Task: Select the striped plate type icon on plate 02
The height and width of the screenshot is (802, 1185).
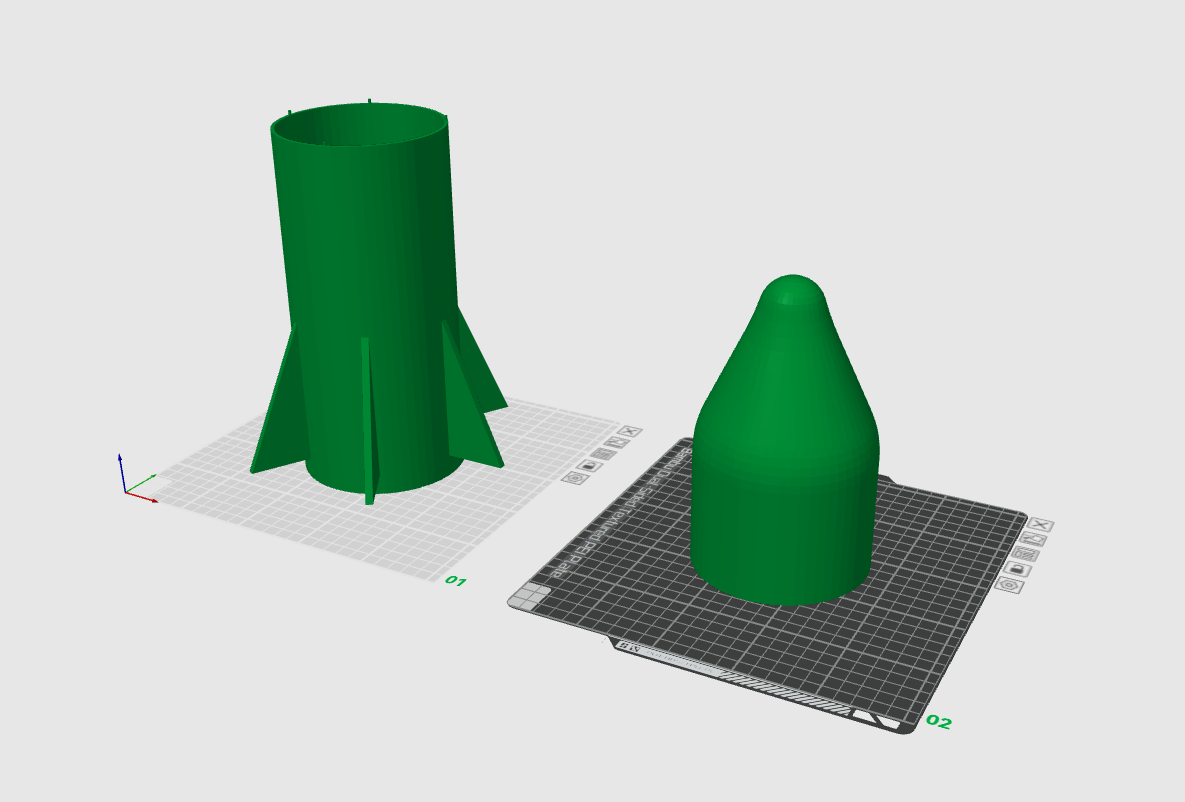Action: pos(1026,554)
